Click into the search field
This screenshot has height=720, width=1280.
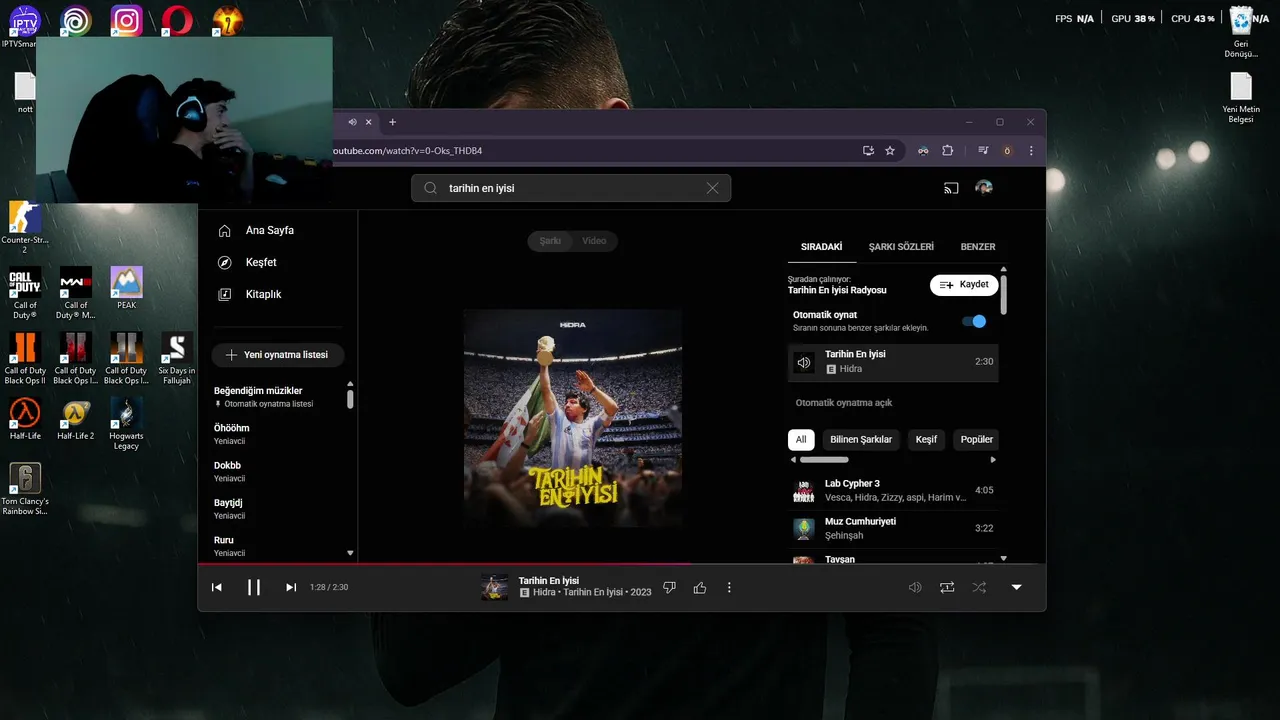(x=572, y=188)
